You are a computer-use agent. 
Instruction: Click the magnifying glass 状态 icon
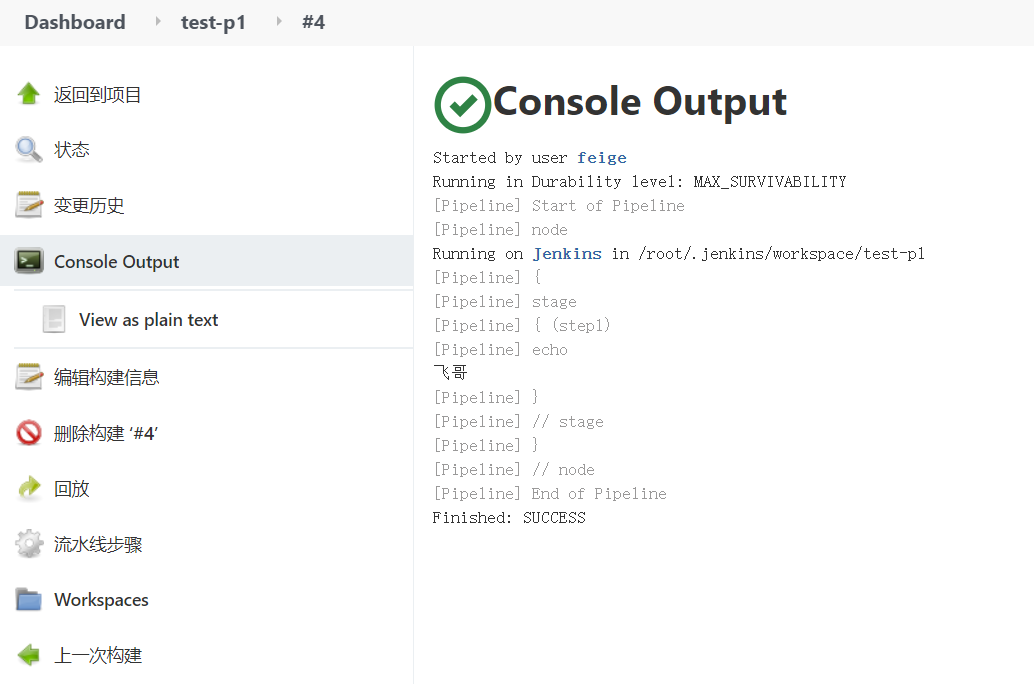pyautogui.click(x=28, y=150)
